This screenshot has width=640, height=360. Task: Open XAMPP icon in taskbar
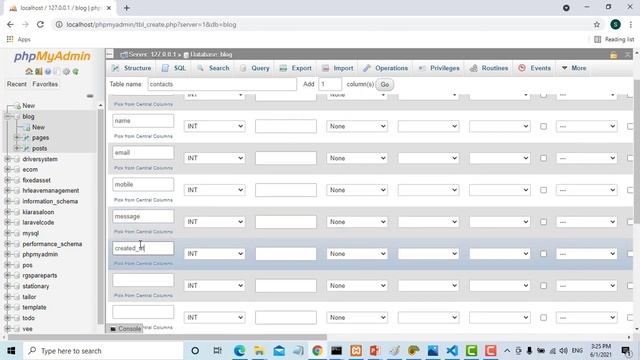coord(356,351)
